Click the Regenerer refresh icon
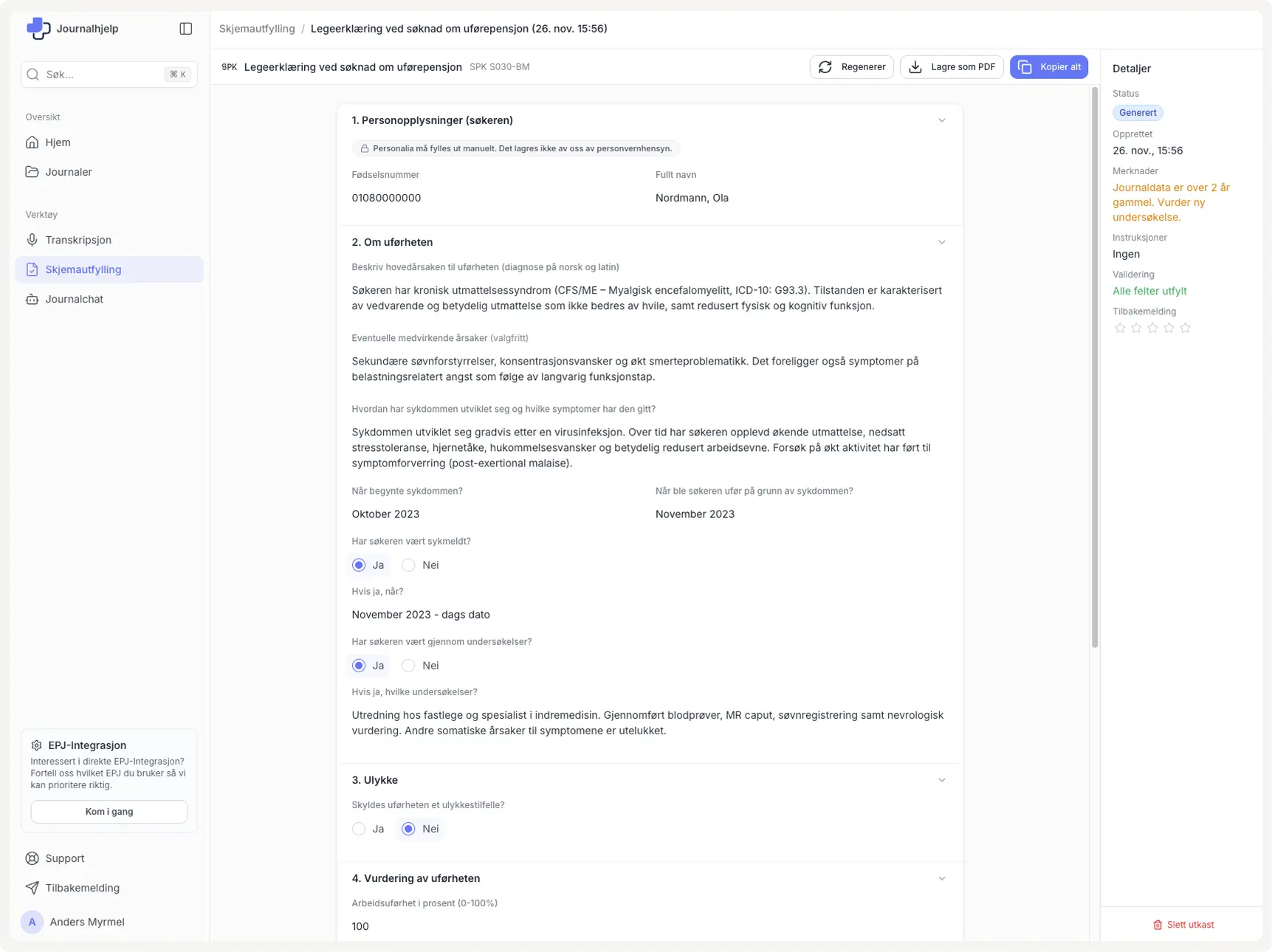Viewport: 1272px width, 952px height. pyautogui.click(x=825, y=67)
